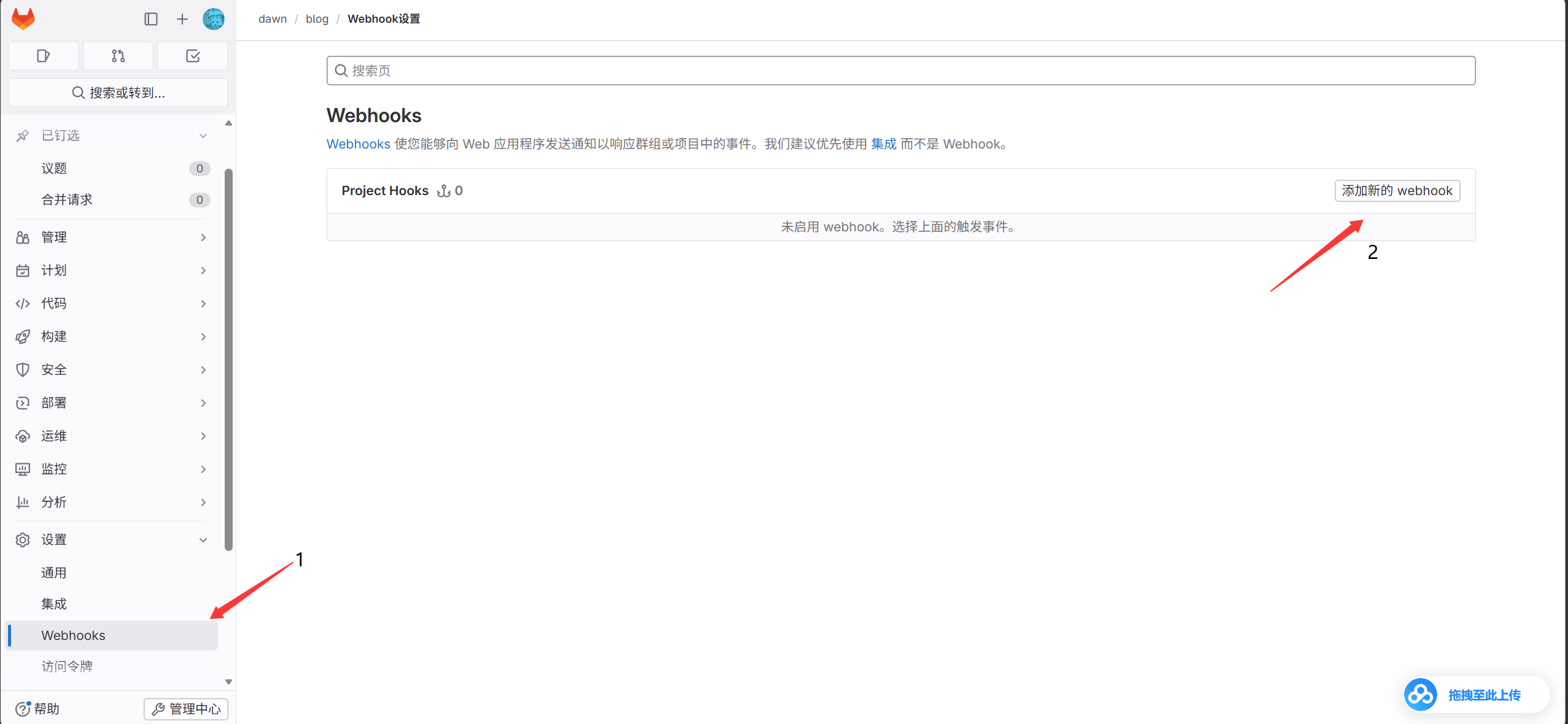This screenshot has width=1568, height=724.
Task: Select Webhooks in the sidebar
Action: pos(111,636)
